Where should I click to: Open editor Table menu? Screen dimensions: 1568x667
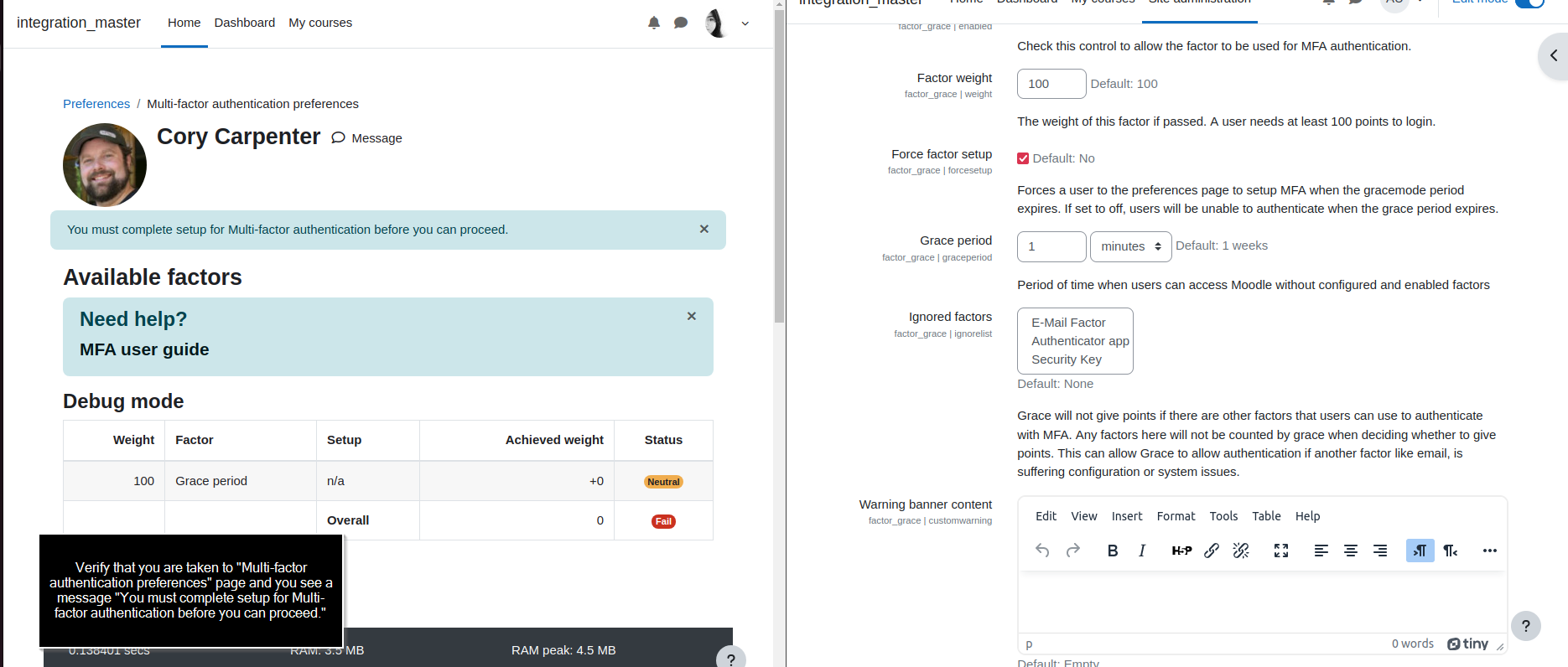click(1266, 516)
